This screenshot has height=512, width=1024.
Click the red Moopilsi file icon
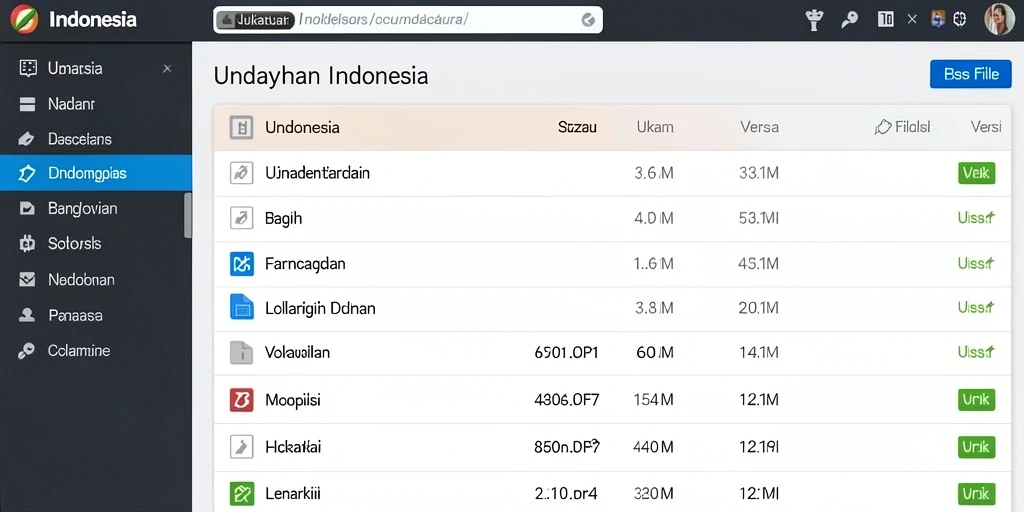(x=241, y=399)
